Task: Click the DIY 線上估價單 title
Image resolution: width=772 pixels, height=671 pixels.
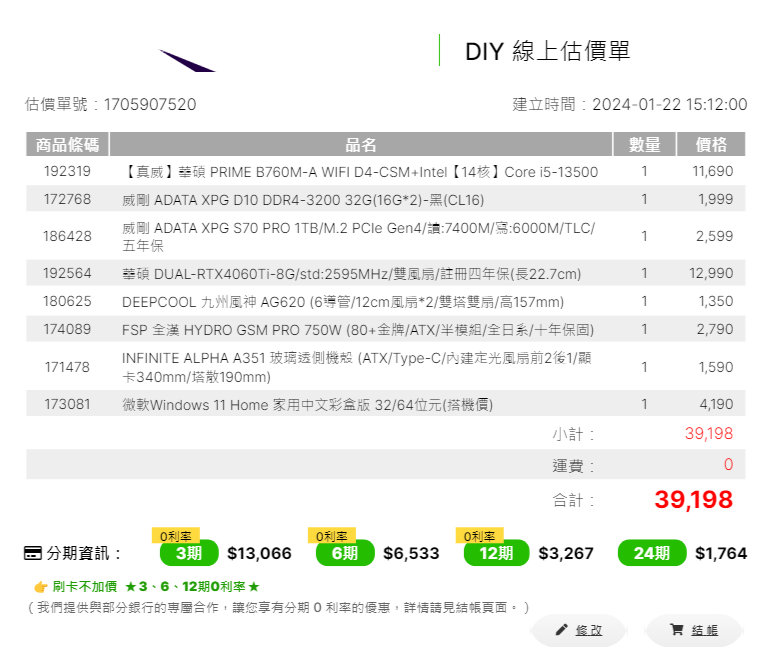Action: coord(548,51)
